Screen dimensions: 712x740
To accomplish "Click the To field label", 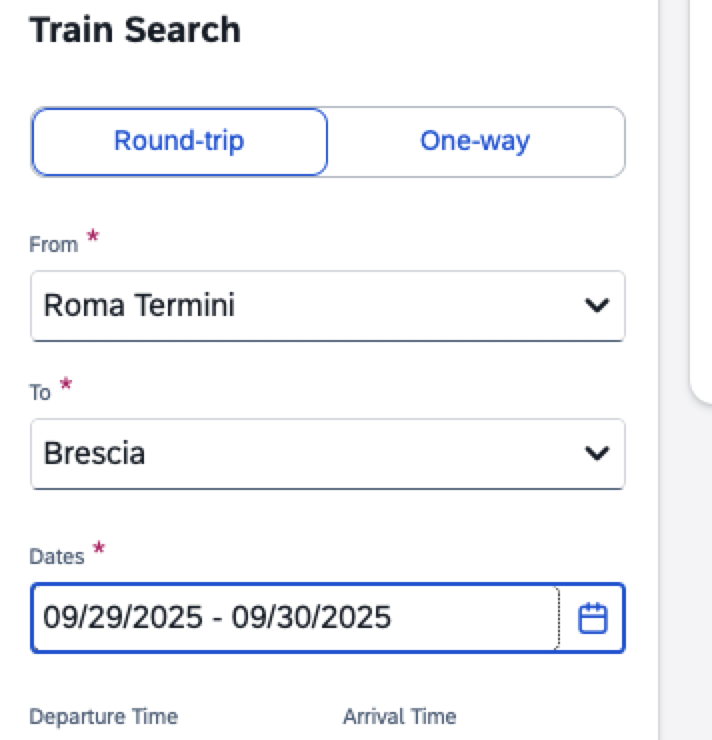I will pyautogui.click(x=41, y=393).
